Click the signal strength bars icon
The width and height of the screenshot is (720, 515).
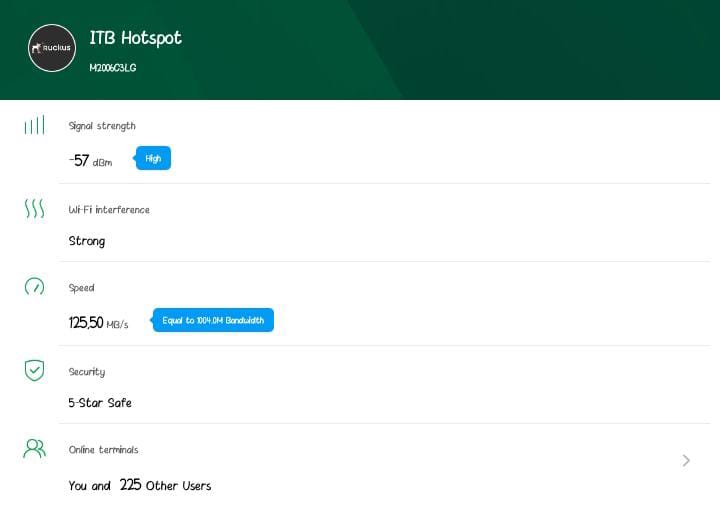coord(34,126)
